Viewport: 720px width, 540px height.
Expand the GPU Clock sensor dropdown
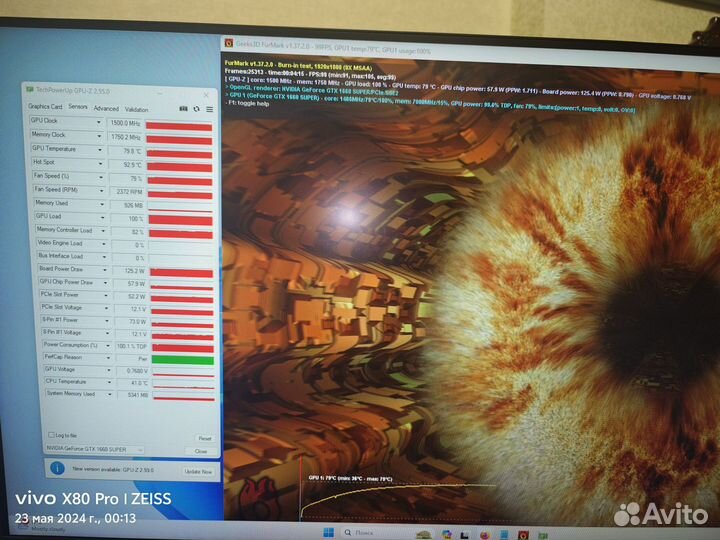click(x=98, y=122)
